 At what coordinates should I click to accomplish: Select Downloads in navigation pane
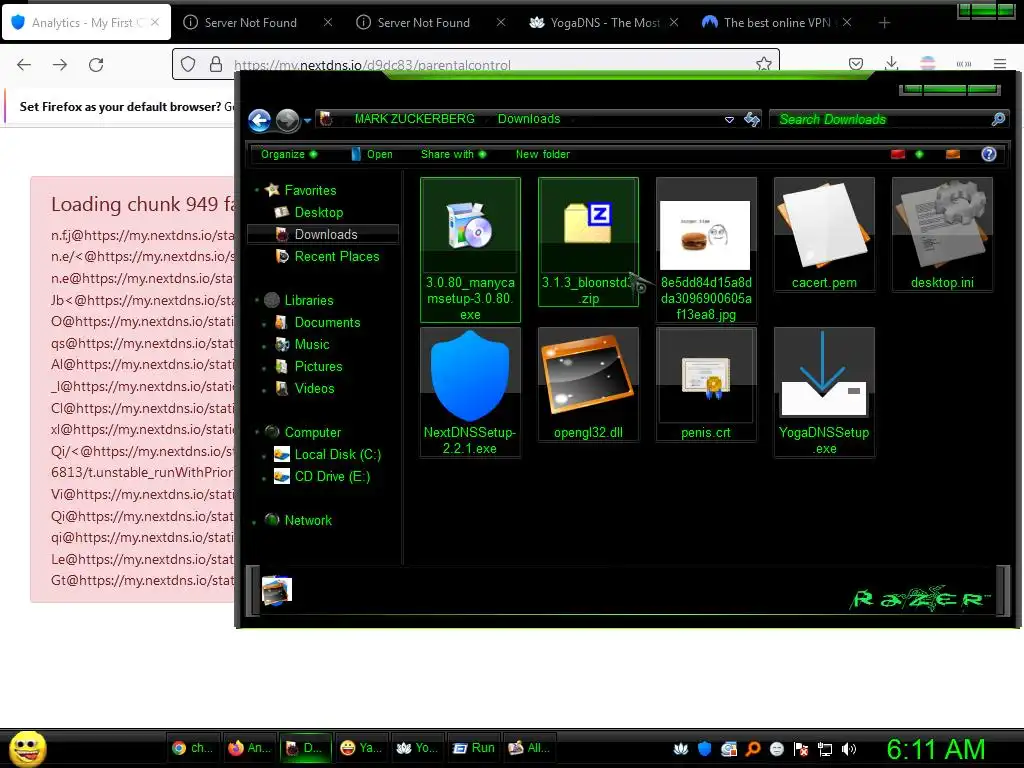tap(324, 234)
